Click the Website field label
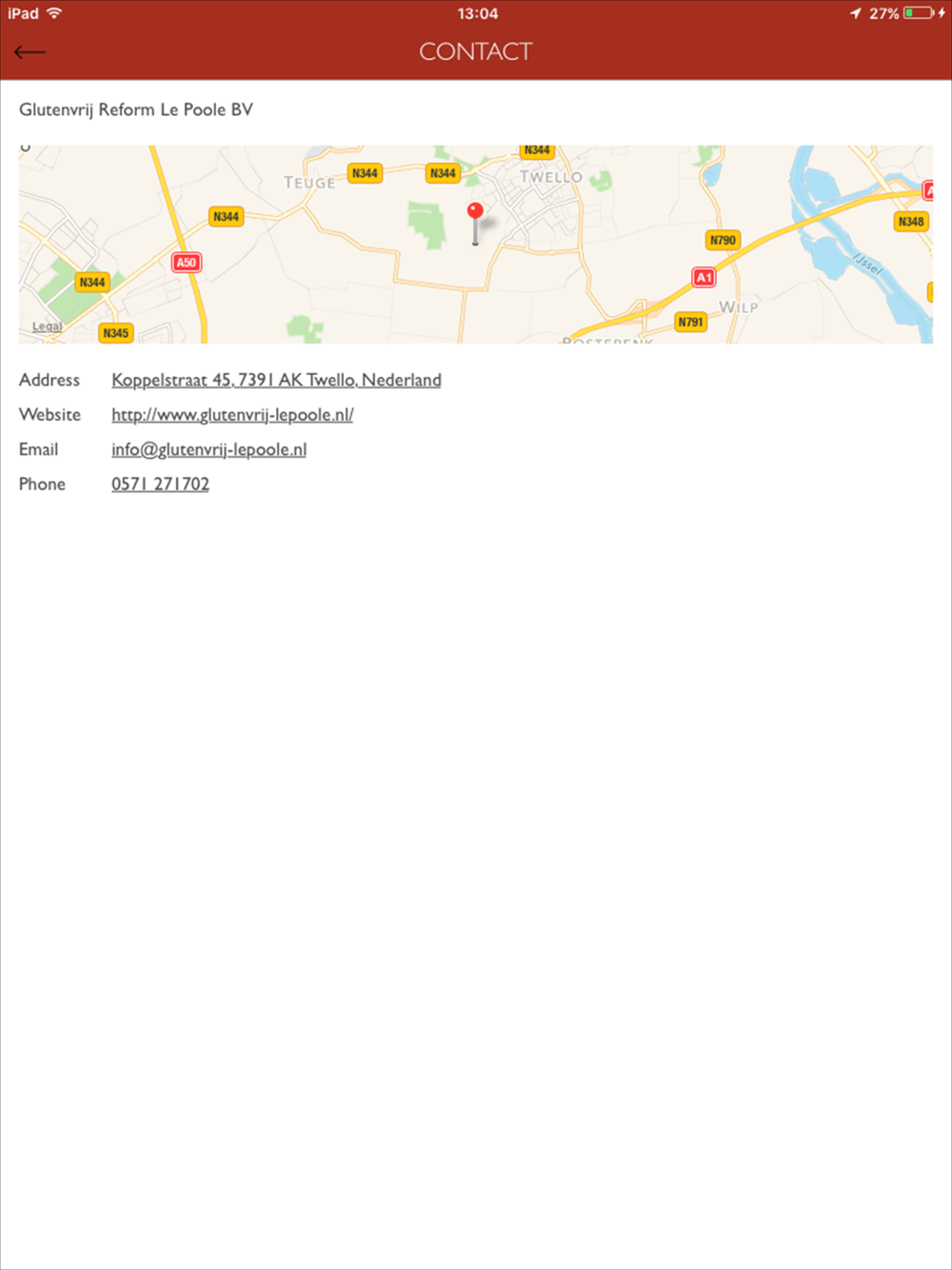952x1270 pixels. pyautogui.click(x=50, y=415)
